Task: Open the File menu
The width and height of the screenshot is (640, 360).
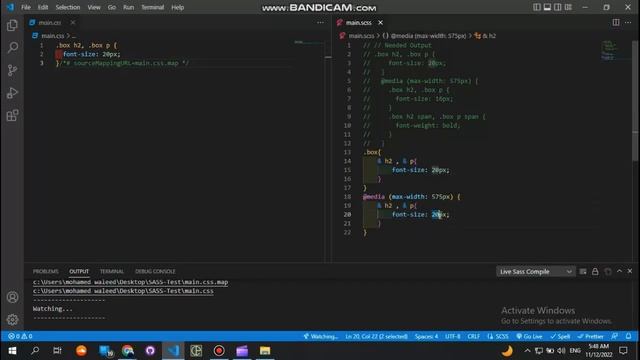Action: tap(26, 7)
